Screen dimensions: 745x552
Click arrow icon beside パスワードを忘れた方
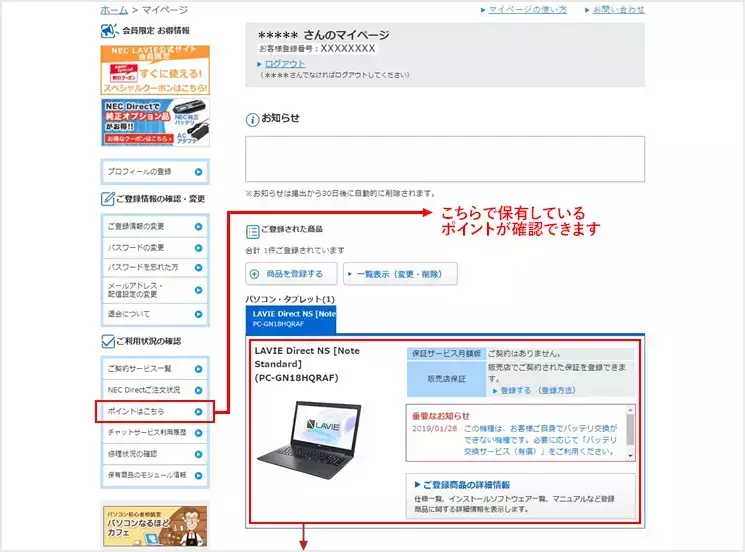pos(199,268)
